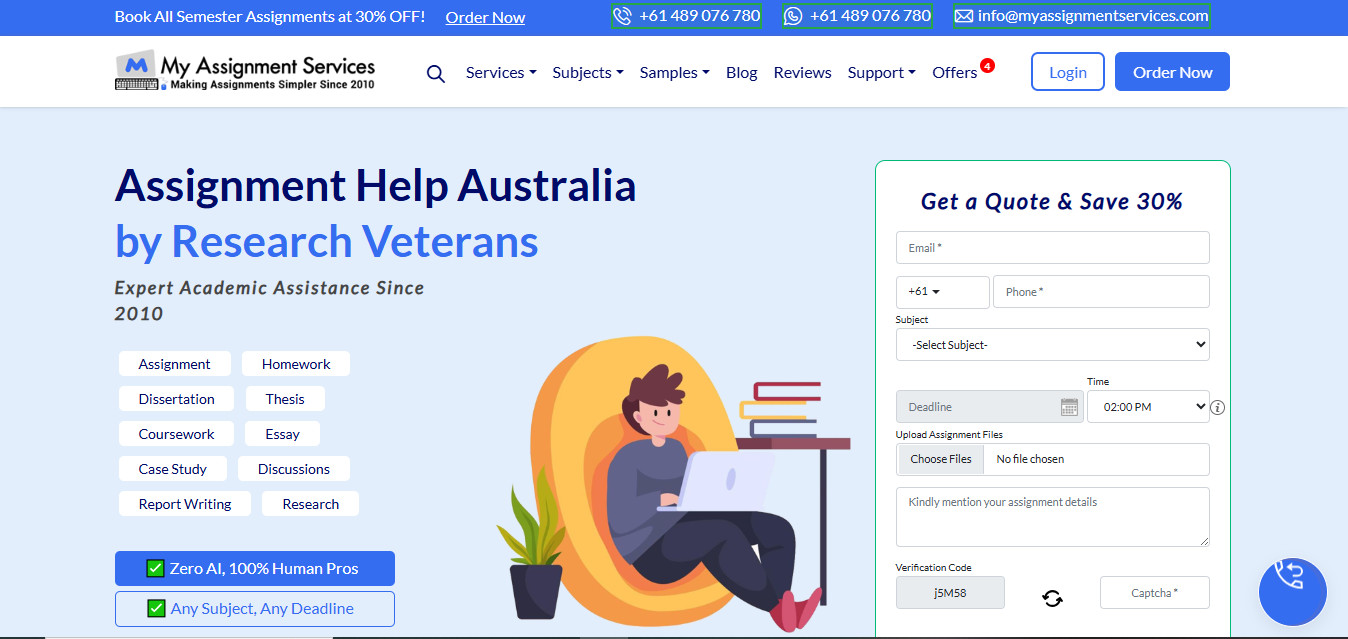Open the search magnifier icon
The height and width of the screenshot is (639, 1348).
click(435, 73)
